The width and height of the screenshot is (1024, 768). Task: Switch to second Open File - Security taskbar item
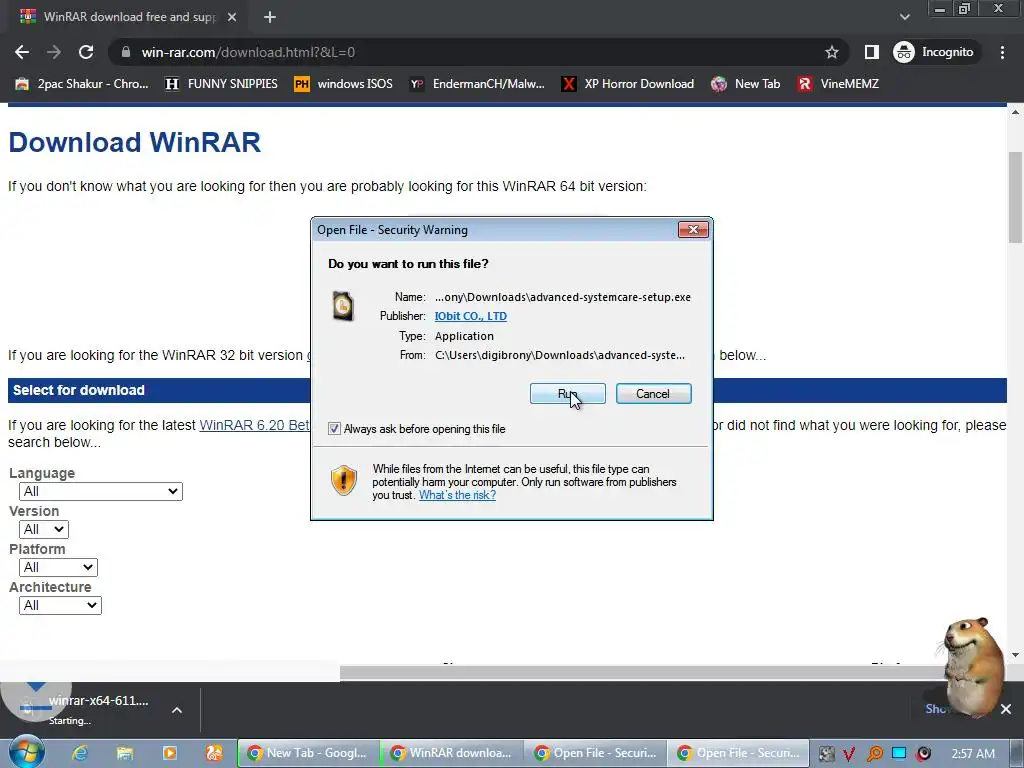pos(739,753)
